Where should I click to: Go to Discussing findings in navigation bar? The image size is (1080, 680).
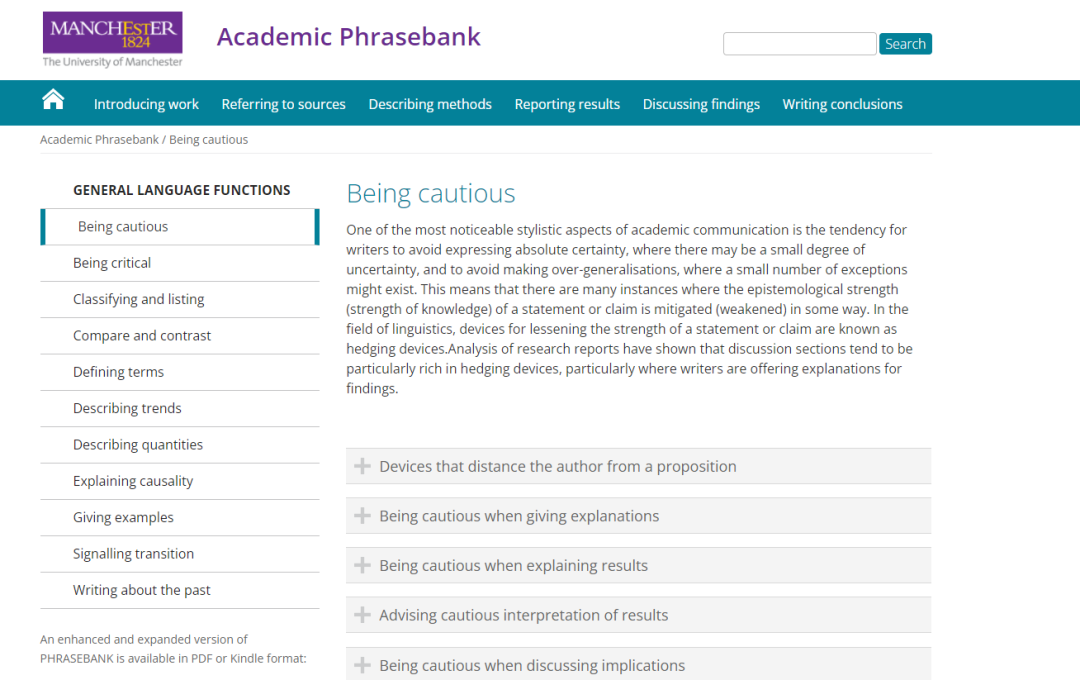pyautogui.click(x=701, y=104)
